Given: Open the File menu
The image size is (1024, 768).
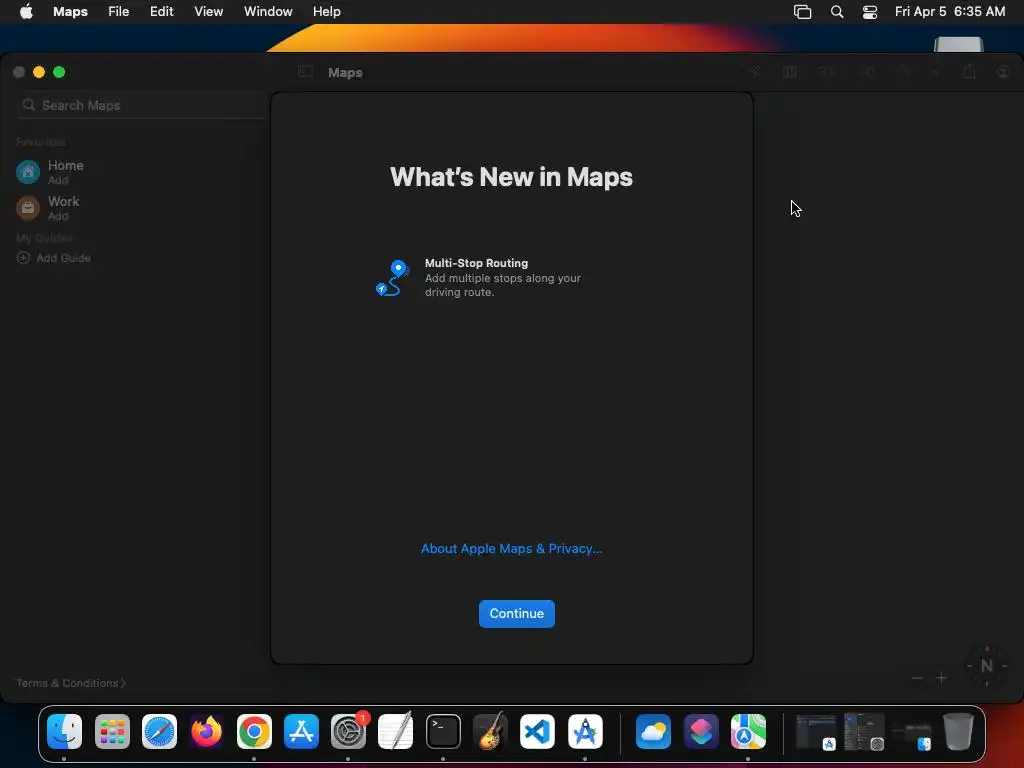Looking at the screenshot, I should click(x=118, y=11).
